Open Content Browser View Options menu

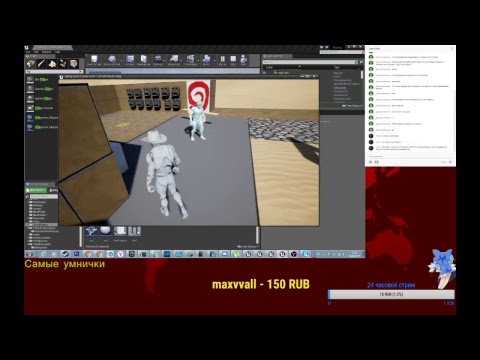248,246
